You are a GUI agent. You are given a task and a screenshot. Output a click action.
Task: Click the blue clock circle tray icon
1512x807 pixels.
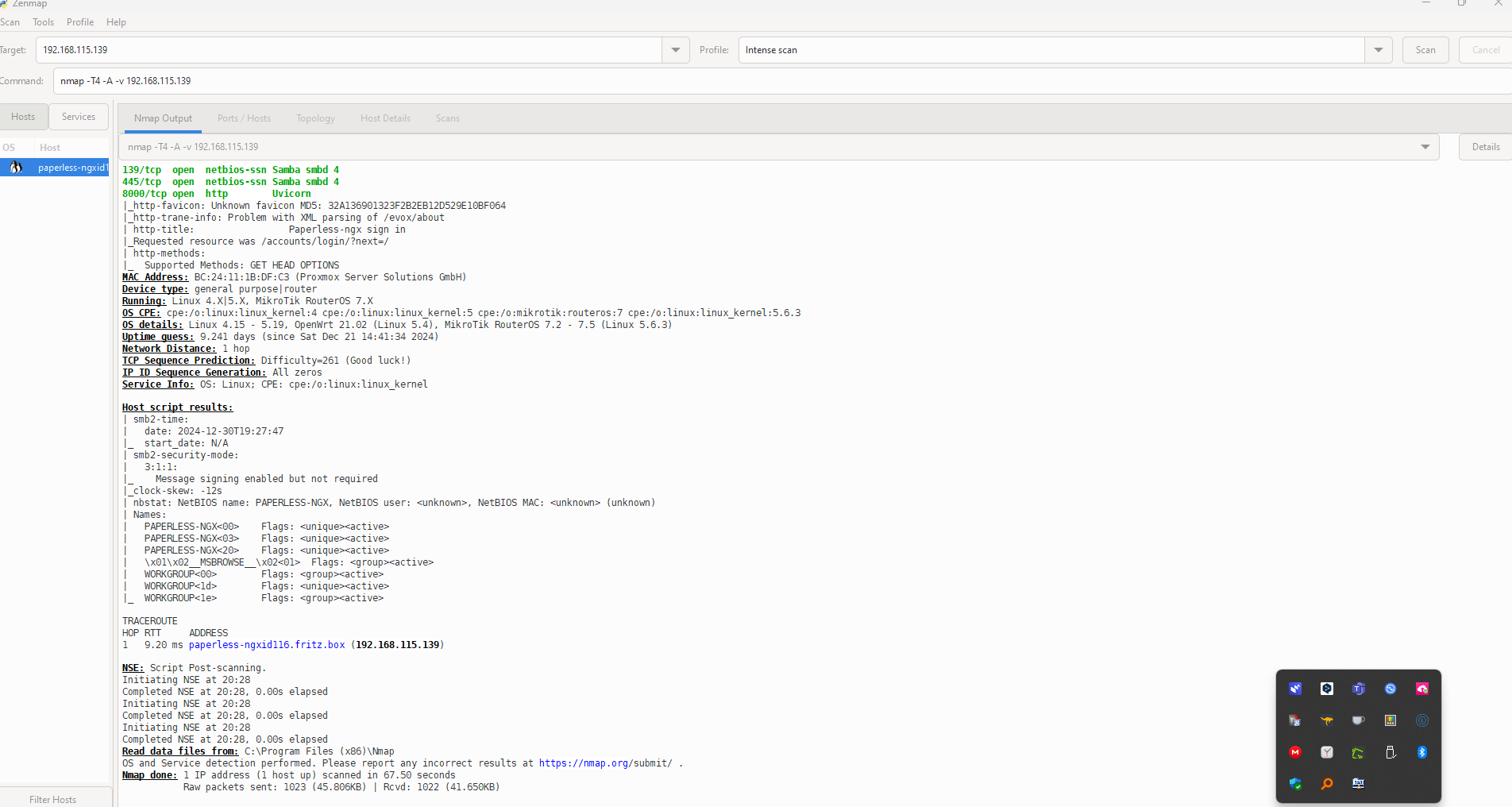(x=1422, y=720)
